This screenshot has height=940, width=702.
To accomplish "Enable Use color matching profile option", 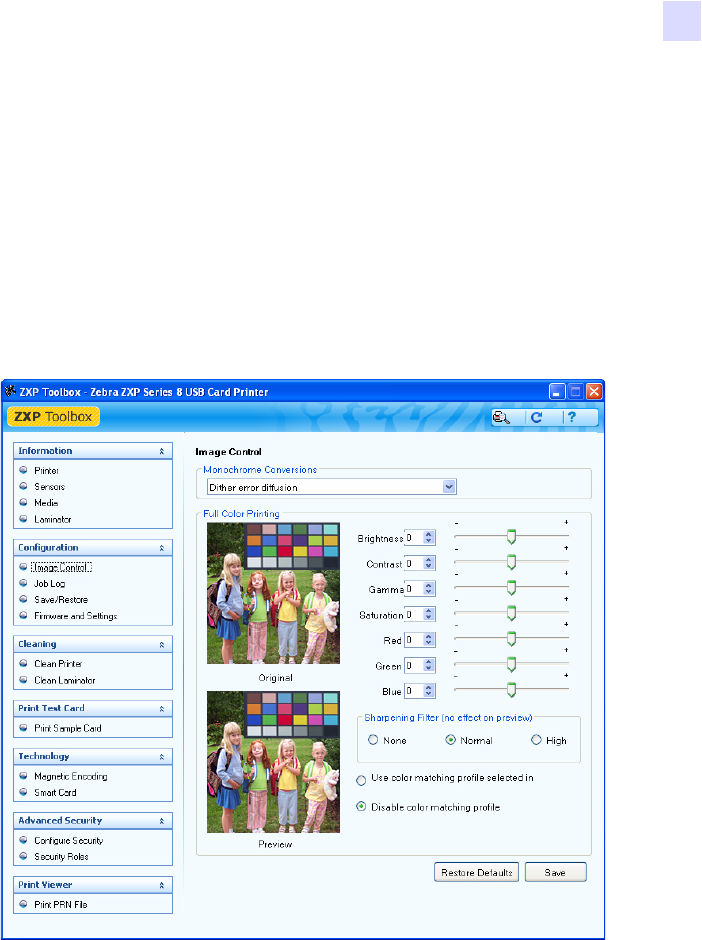I will (361, 781).
